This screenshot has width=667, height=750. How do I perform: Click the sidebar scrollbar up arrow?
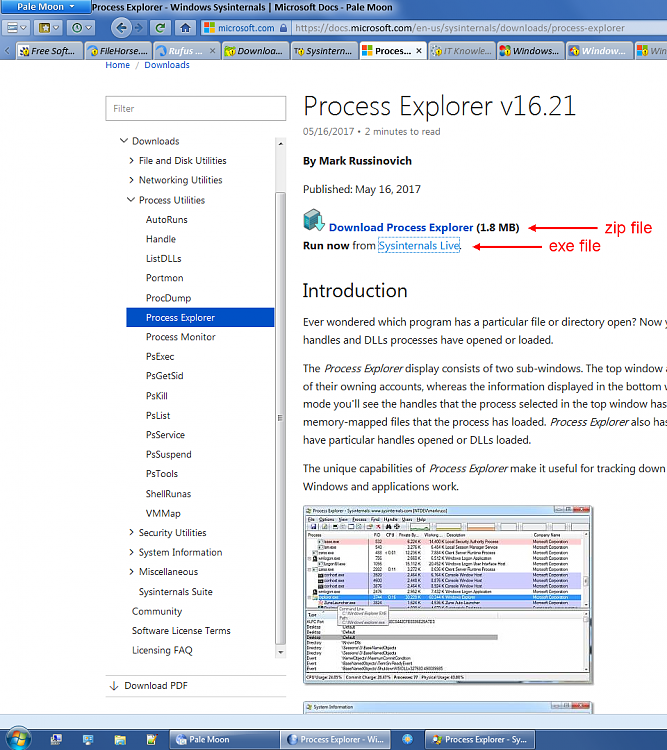click(280, 143)
